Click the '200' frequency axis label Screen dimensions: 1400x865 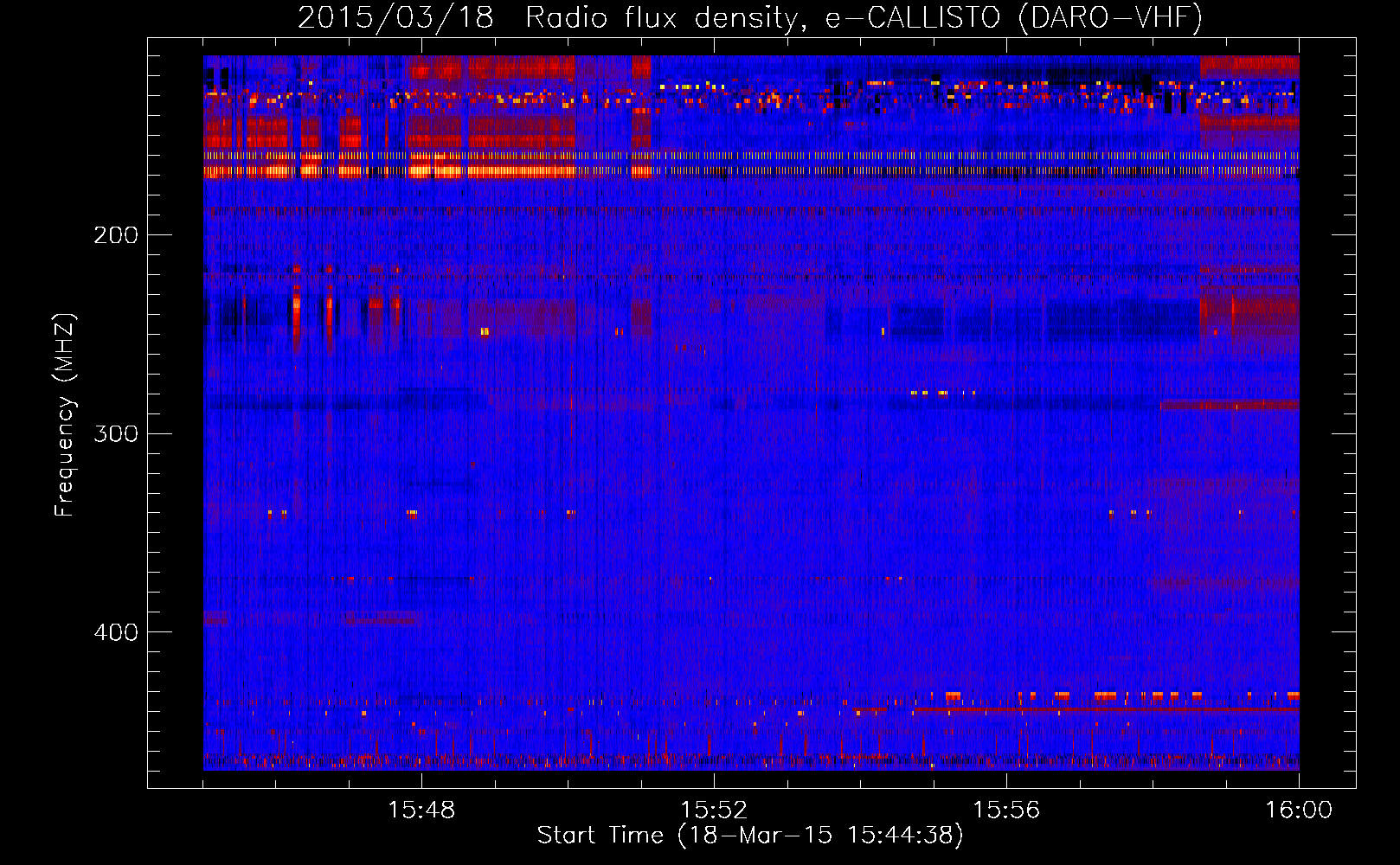click(x=116, y=235)
